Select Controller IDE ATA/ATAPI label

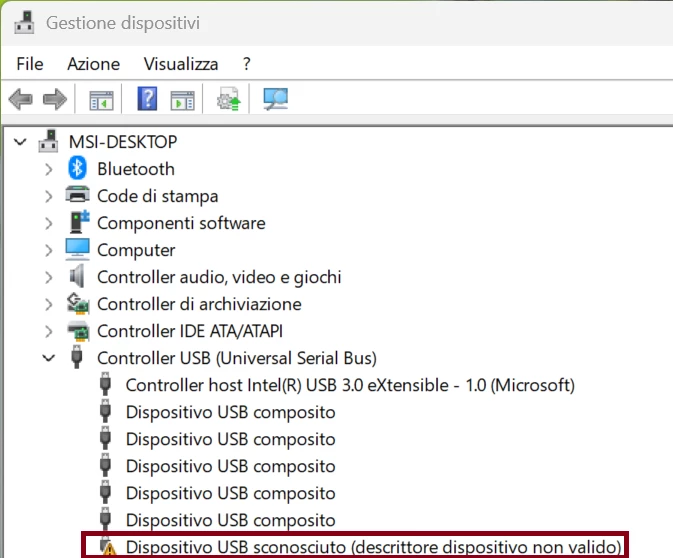(x=190, y=331)
